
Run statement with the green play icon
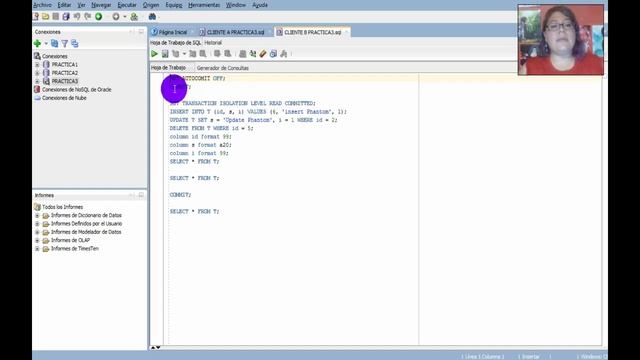click(154, 54)
